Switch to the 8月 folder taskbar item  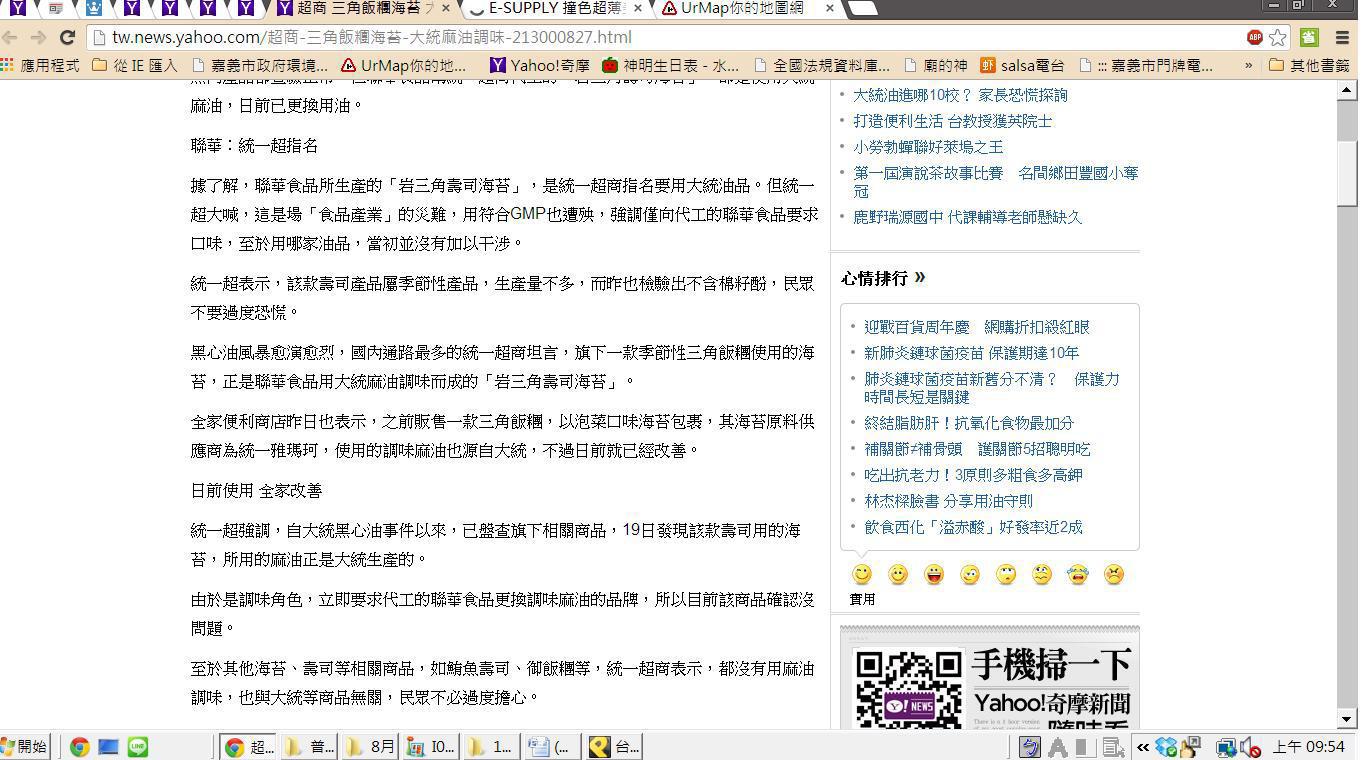[x=372, y=747]
